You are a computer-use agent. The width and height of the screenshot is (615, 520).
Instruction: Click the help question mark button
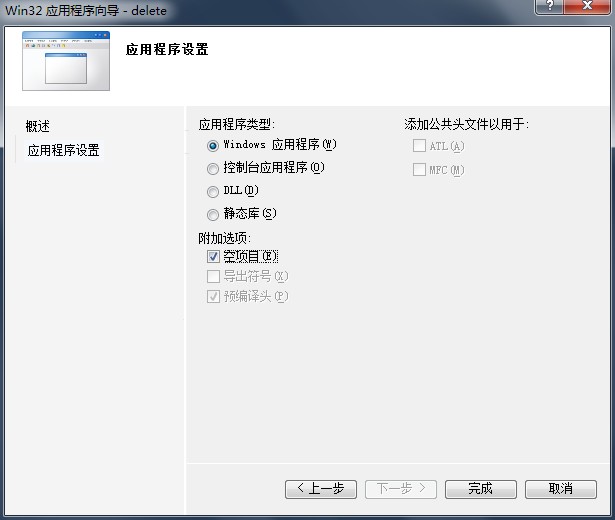pyautogui.click(x=549, y=6)
